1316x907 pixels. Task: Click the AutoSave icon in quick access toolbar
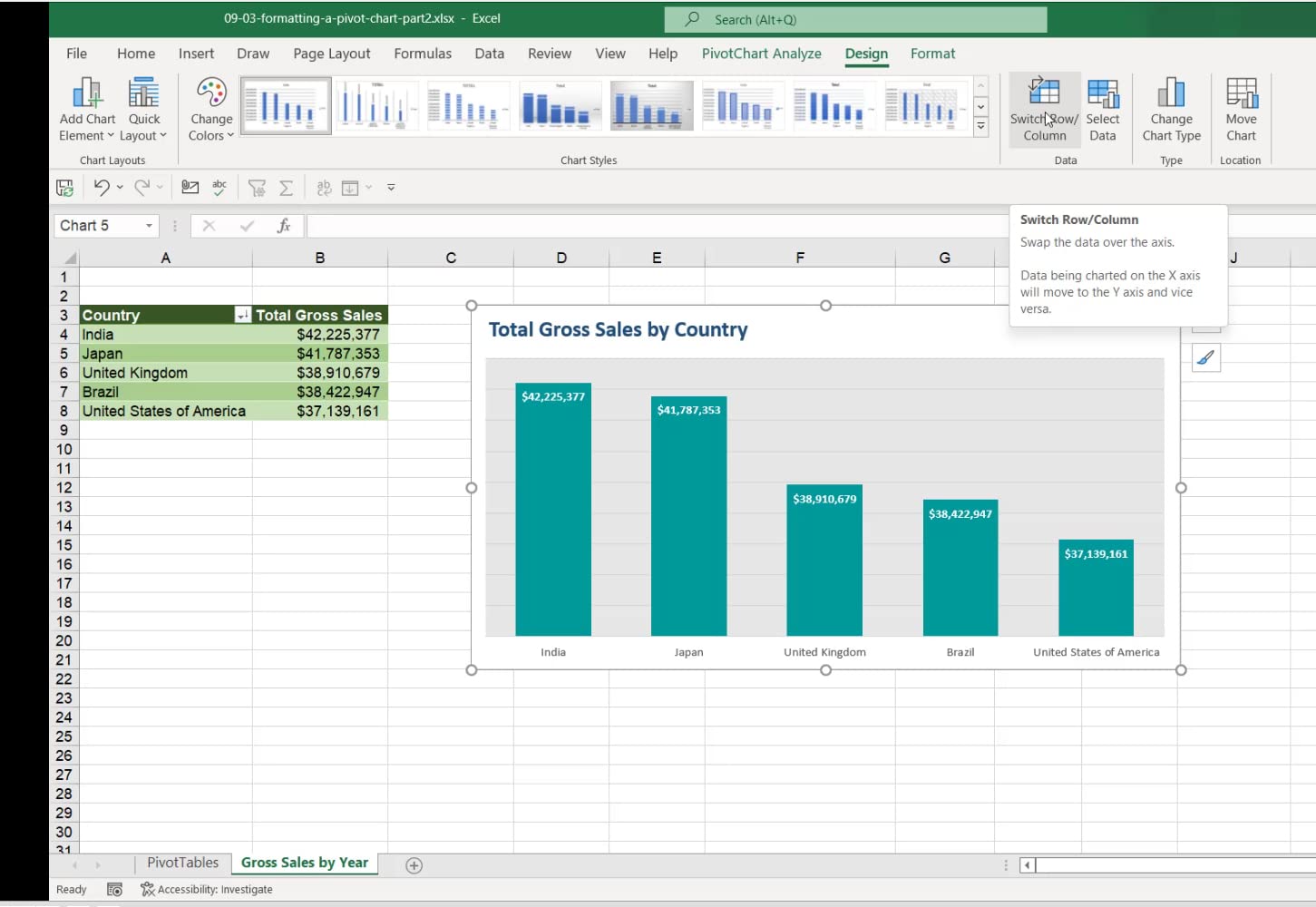(x=65, y=188)
